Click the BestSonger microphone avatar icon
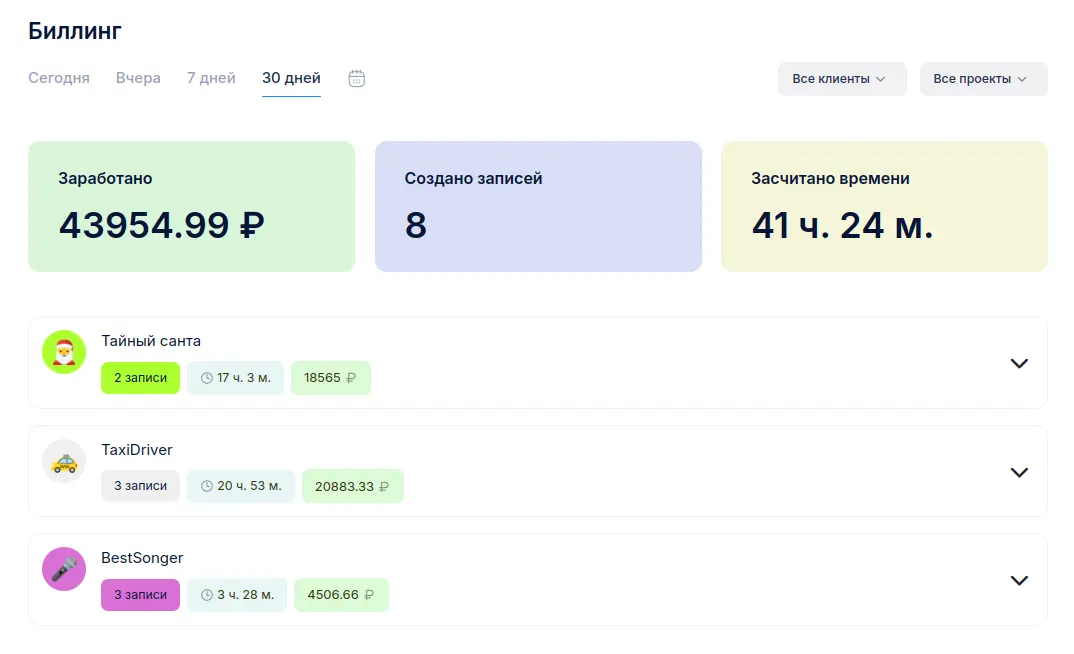This screenshot has height=654, width=1074. (64, 569)
